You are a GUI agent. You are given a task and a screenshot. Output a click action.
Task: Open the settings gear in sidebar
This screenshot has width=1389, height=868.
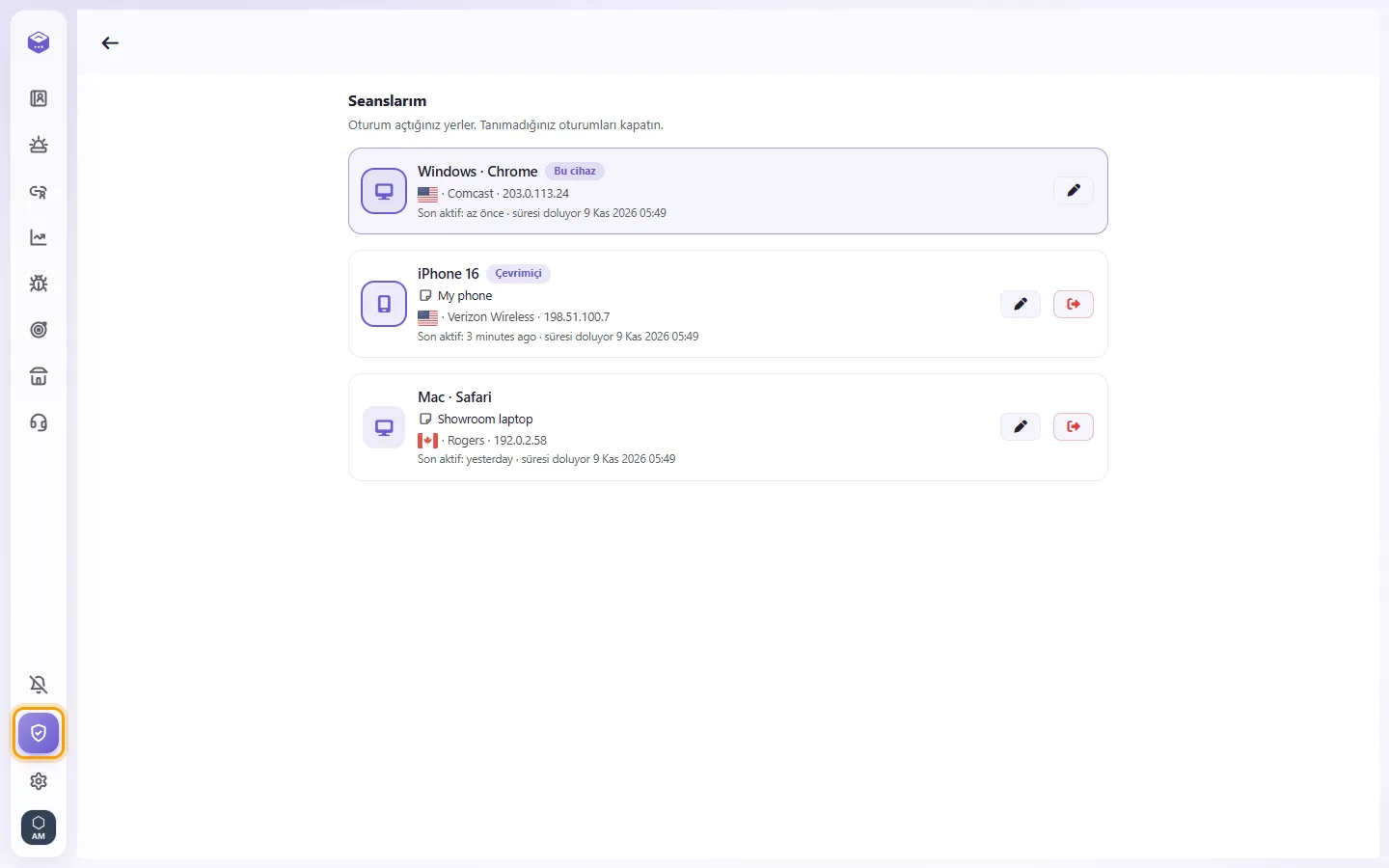[x=39, y=781]
